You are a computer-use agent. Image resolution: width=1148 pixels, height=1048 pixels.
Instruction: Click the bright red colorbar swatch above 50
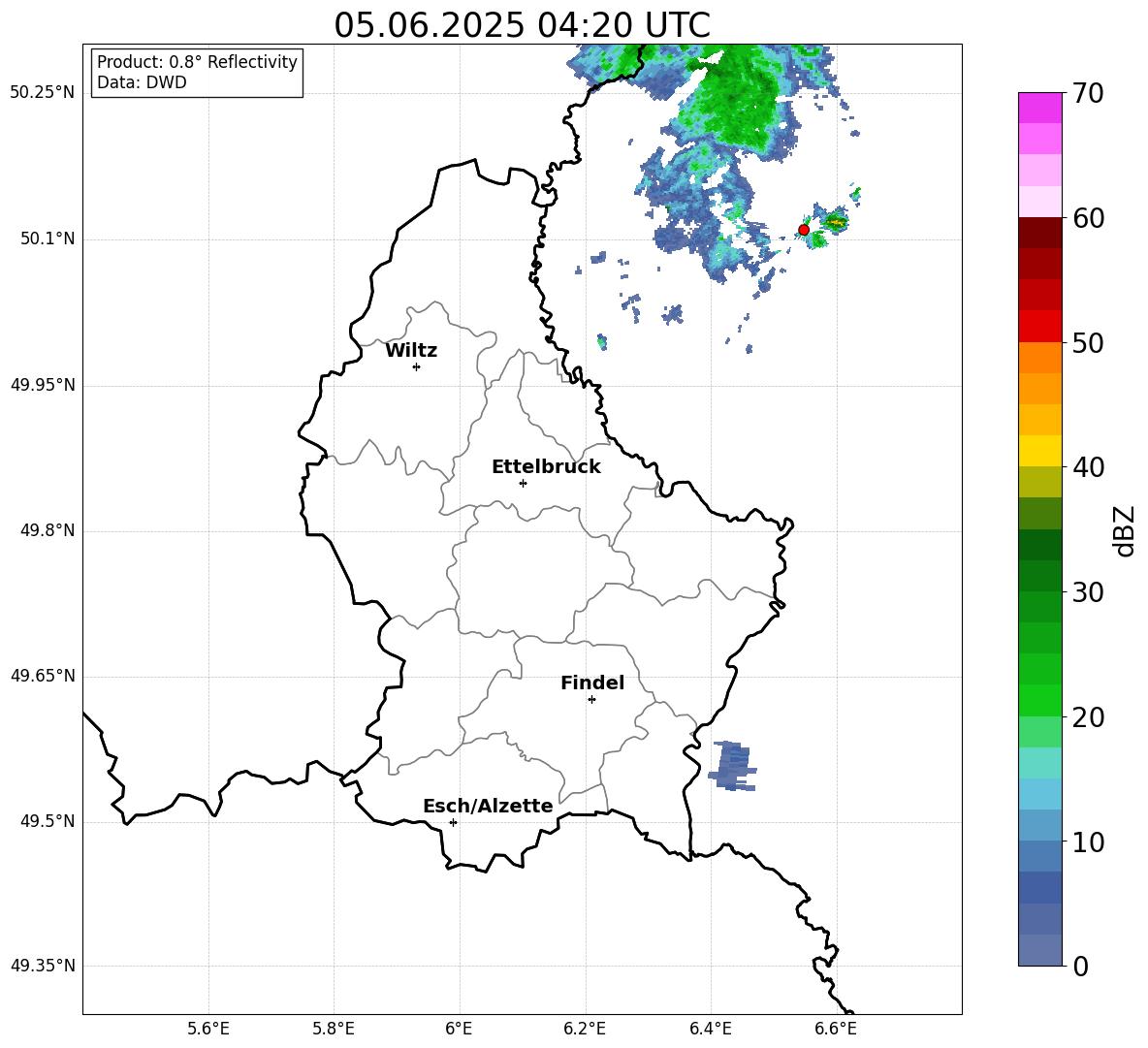tap(1039, 327)
